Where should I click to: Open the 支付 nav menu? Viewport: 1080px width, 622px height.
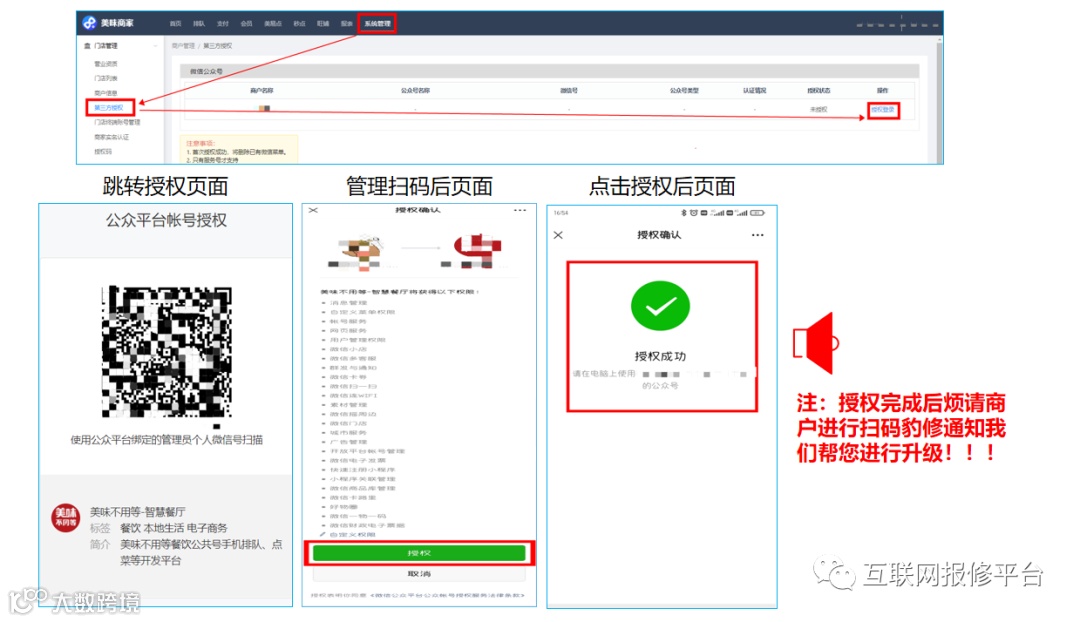(x=222, y=23)
